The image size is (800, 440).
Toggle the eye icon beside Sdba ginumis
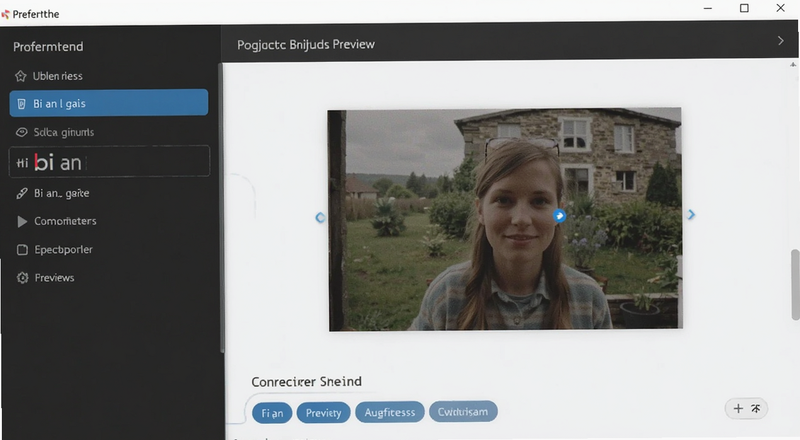click(x=21, y=132)
